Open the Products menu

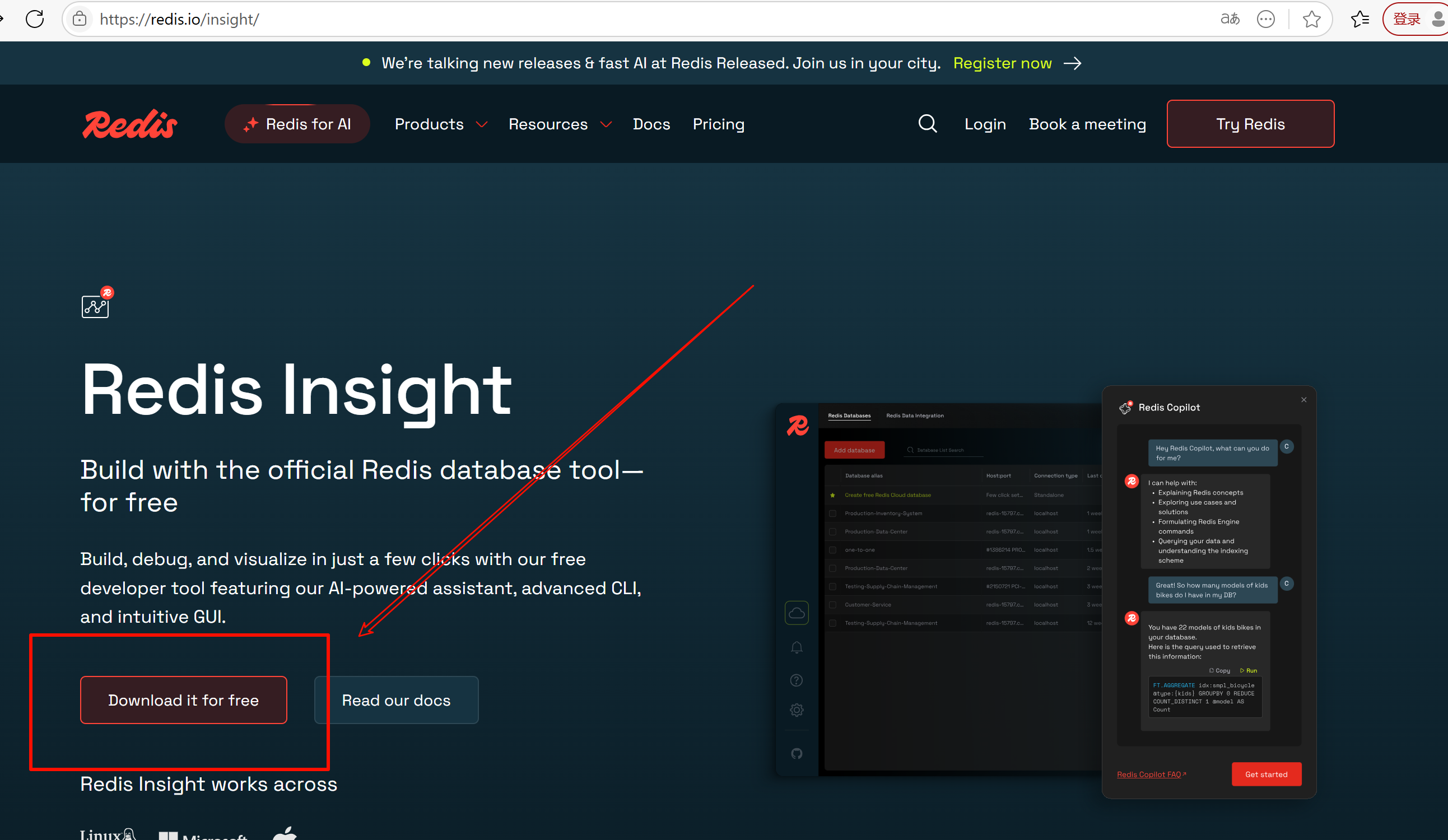tap(429, 124)
